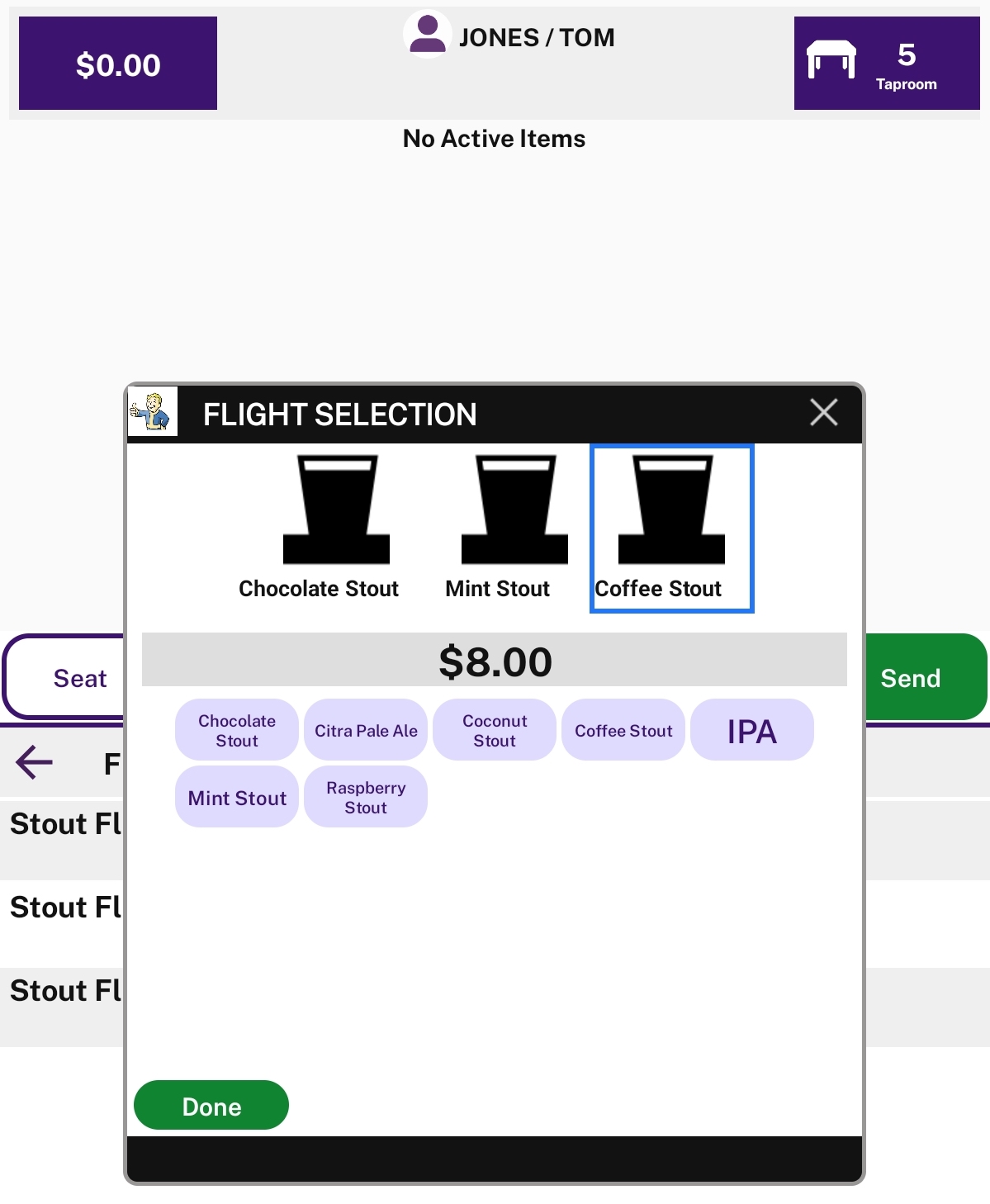
Task: Choose Raspberry Stout option
Action: 366,797
